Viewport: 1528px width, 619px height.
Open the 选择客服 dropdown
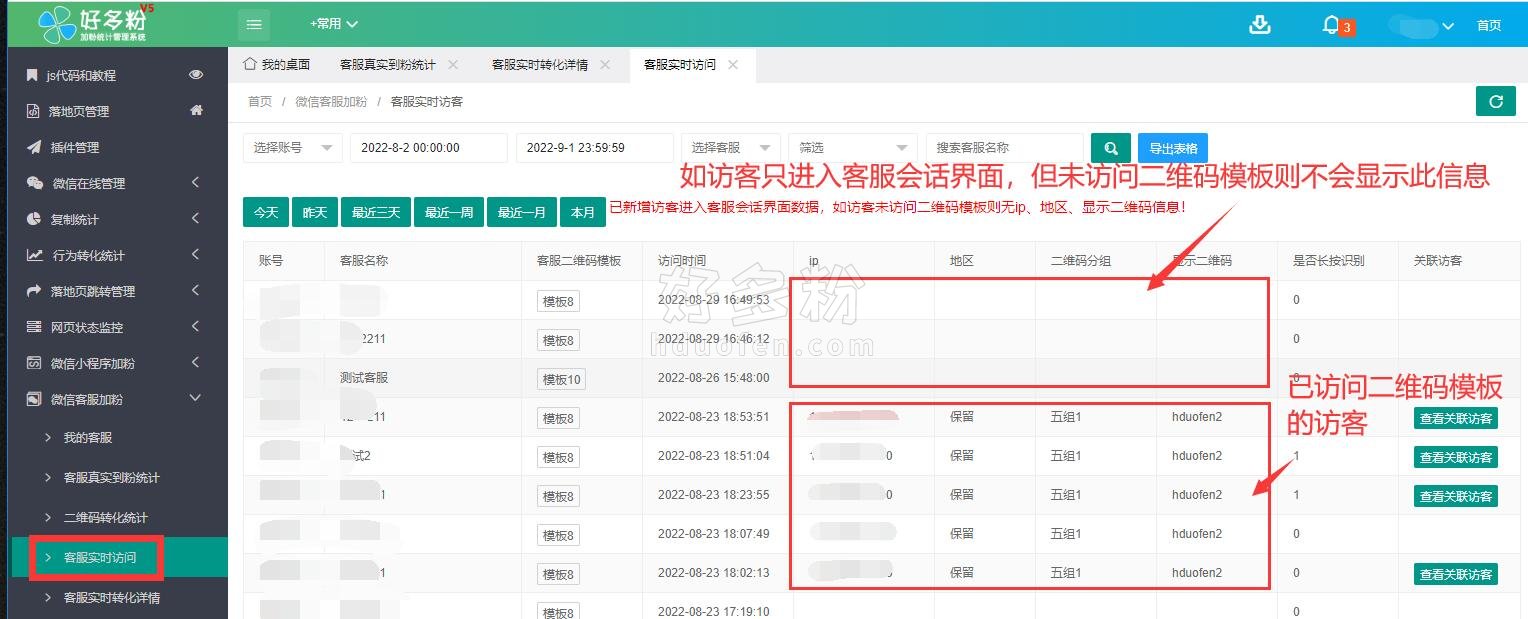click(x=730, y=148)
